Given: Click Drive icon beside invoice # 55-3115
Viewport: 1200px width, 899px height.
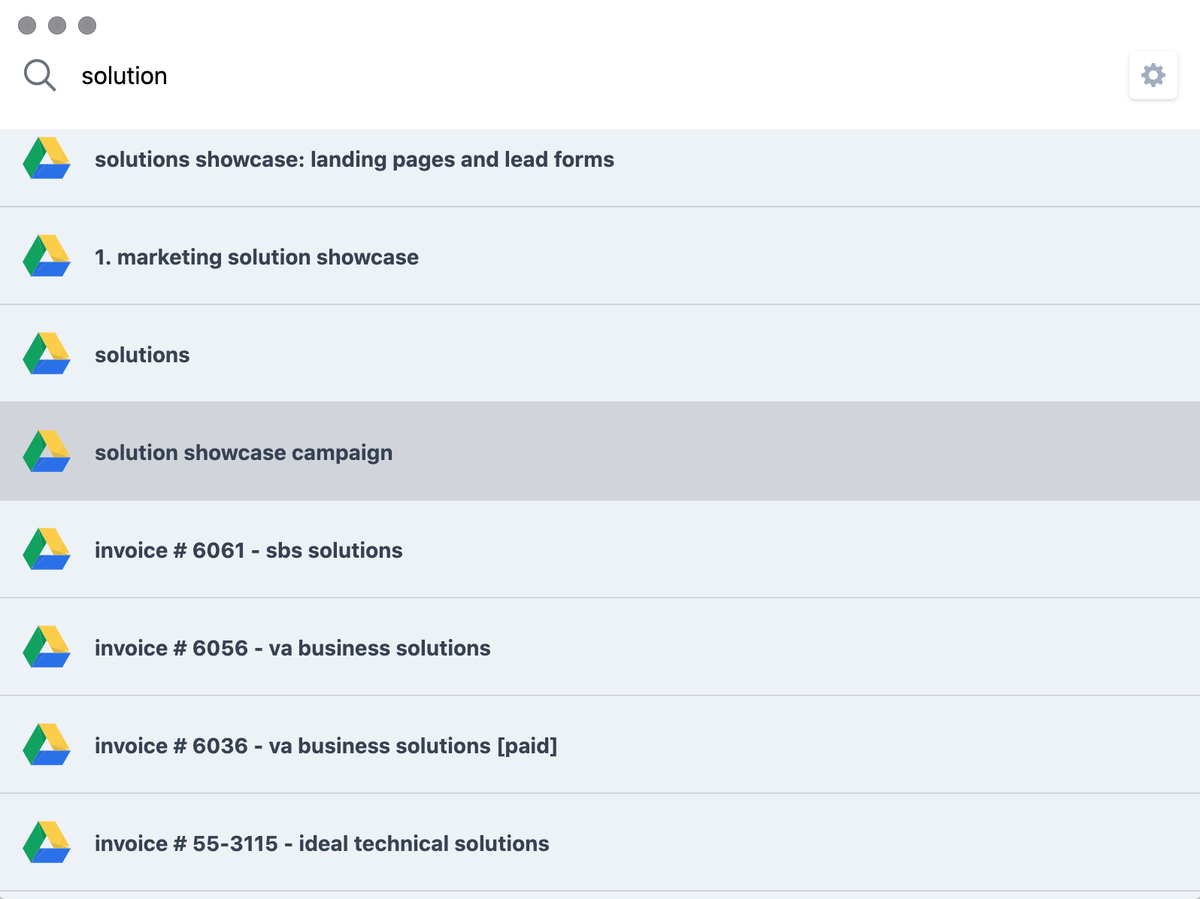Looking at the screenshot, I should (47, 843).
